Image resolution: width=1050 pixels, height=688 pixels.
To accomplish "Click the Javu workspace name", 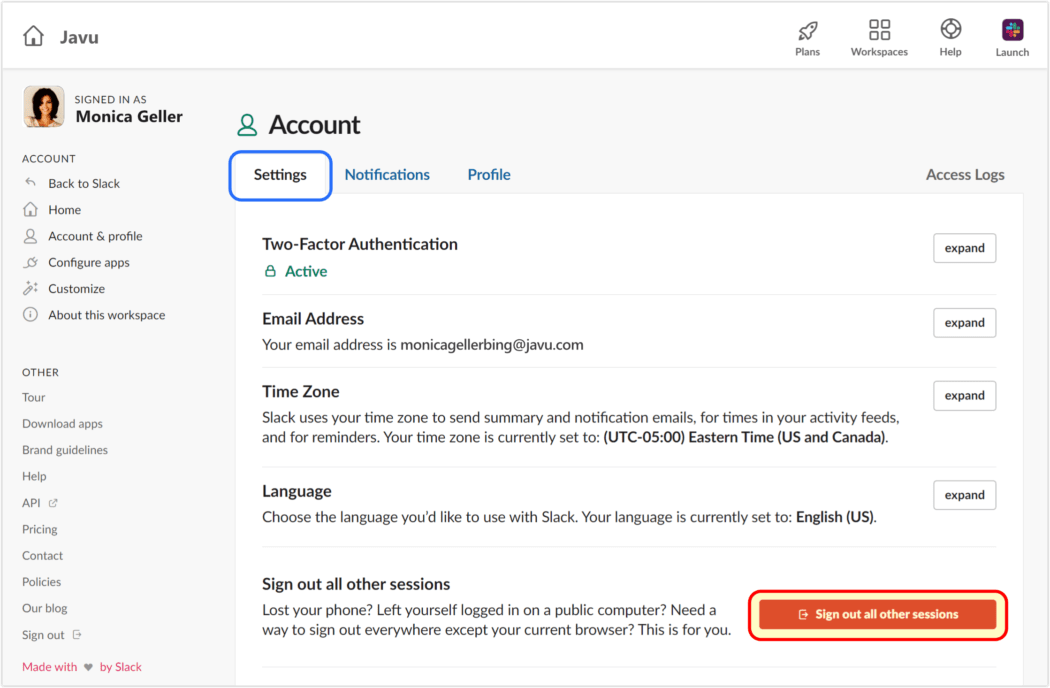I will (x=79, y=37).
